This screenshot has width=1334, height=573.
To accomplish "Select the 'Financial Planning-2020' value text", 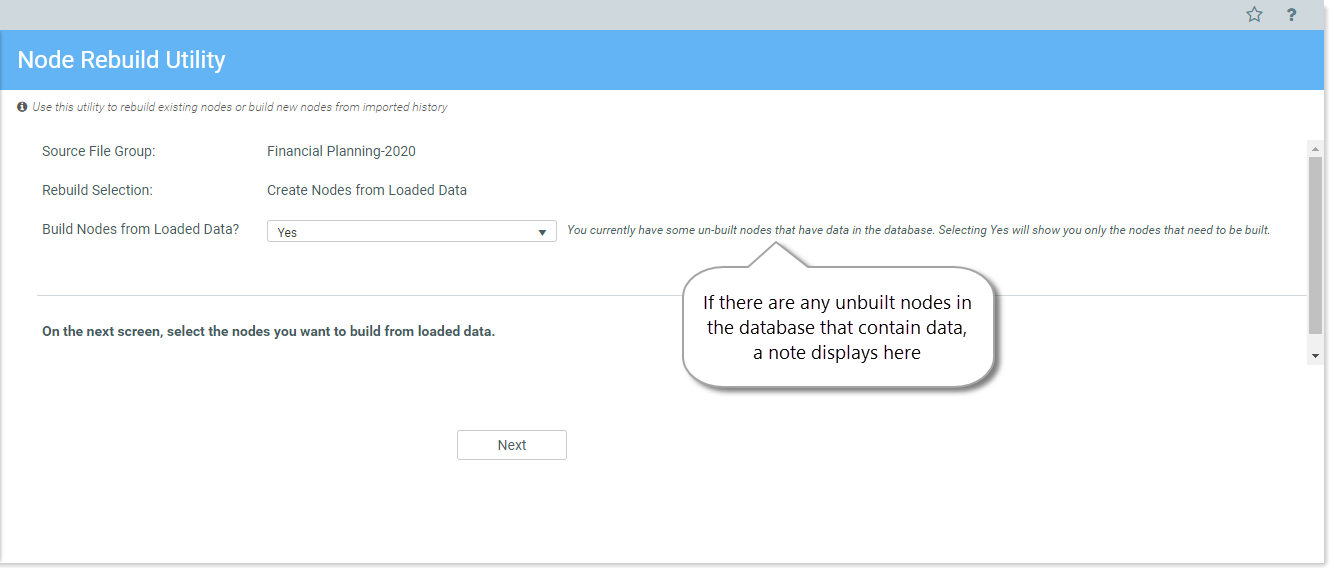I will (x=341, y=152).
